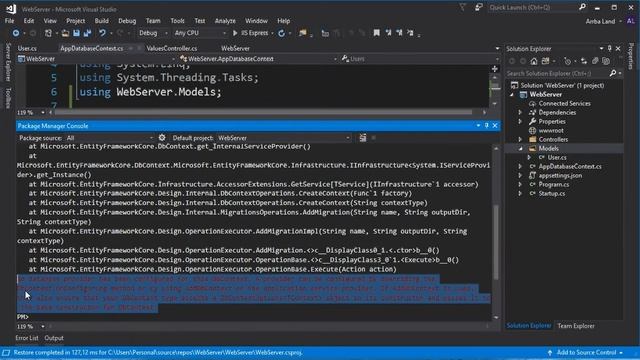The image size is (640, 360).
Task: Select appsettings.json in Solution Explorer
Action: tap(560, 176)
